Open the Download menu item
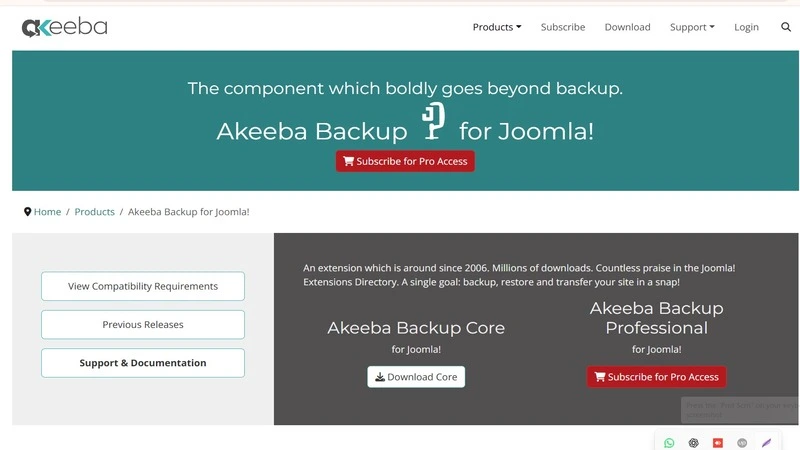 pyautogui.click(x=627, y=27)
